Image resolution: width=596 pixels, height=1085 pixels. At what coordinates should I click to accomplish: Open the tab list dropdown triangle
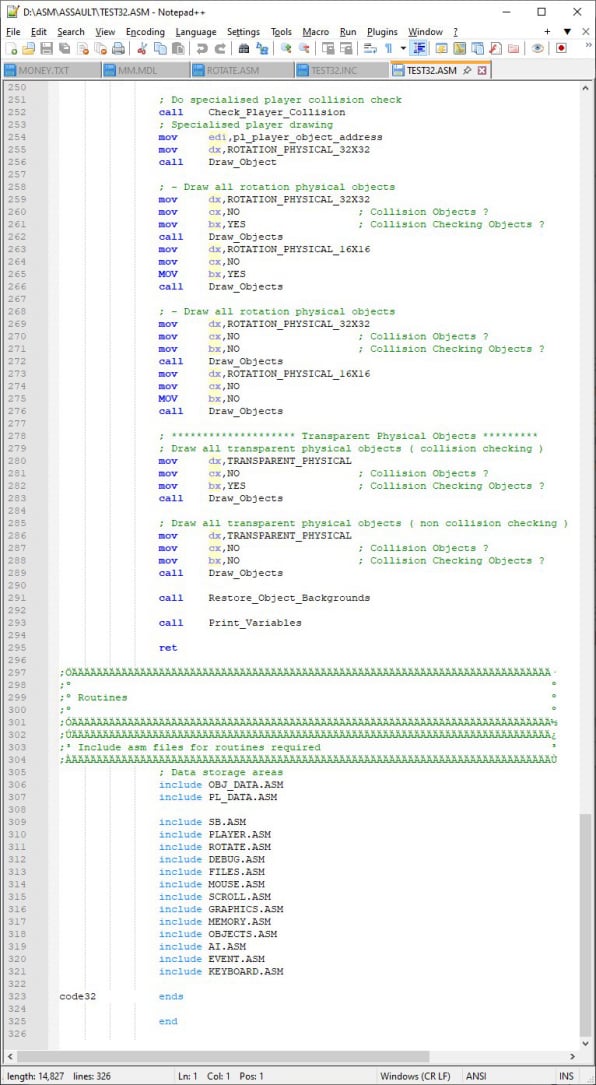567,31
